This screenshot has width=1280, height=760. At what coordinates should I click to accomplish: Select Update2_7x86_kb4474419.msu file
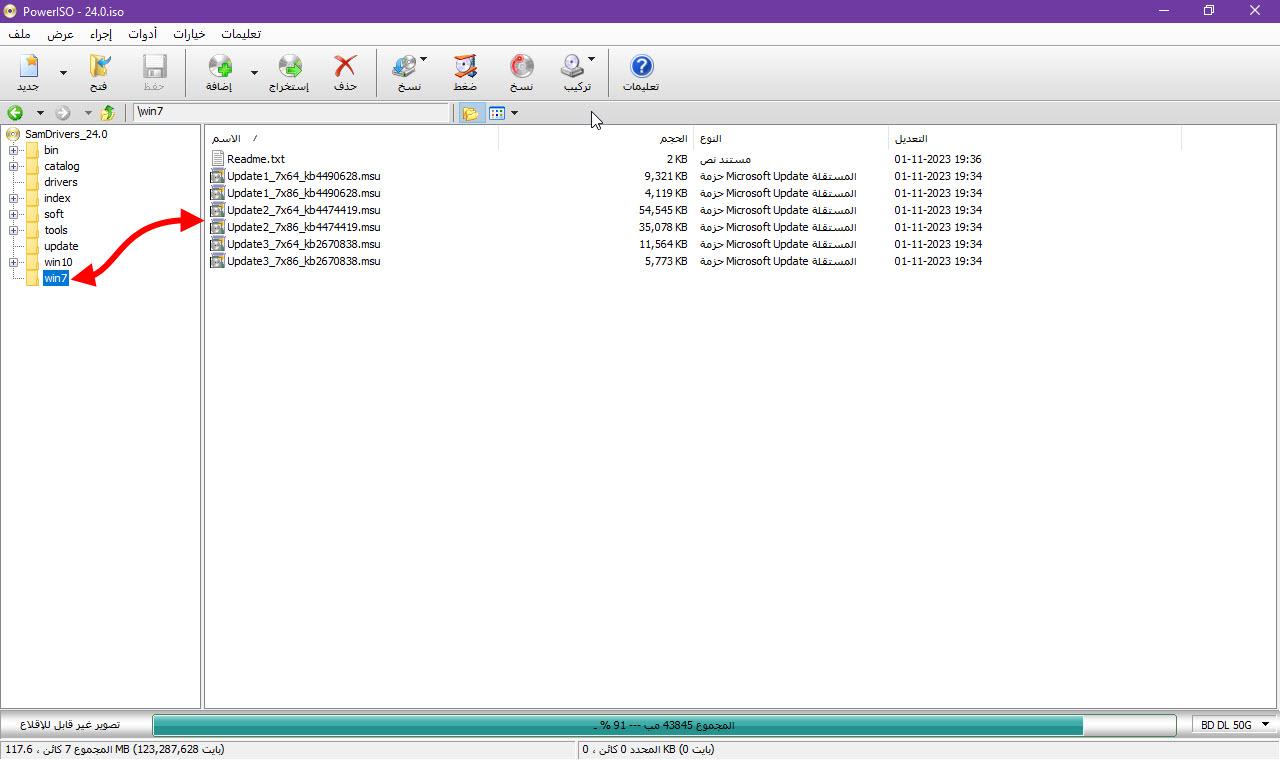click(x=303, y=227)
